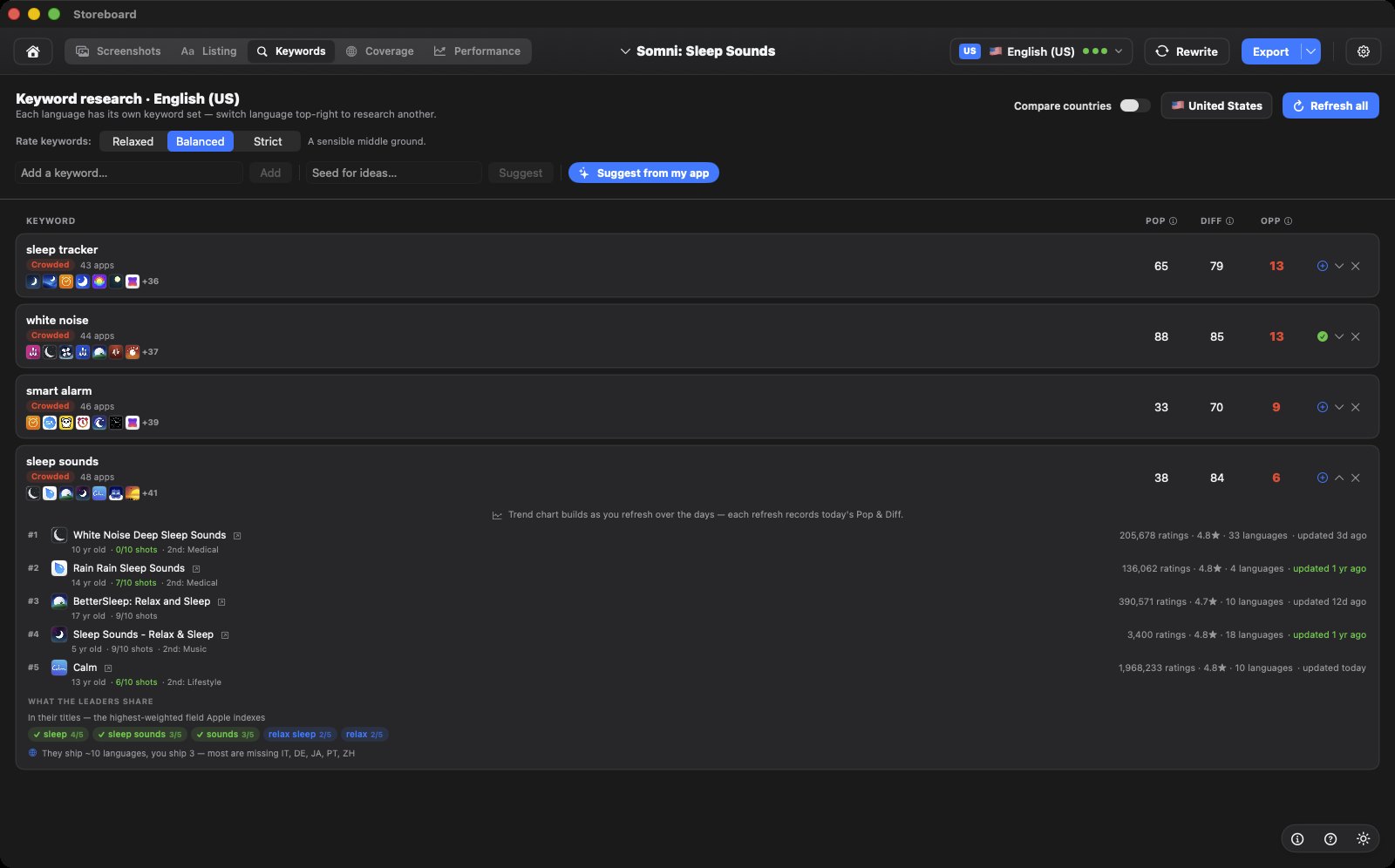Expand the smart alarm keyword details
Image resolution: width=1395 pixels, height=868 pixels.
point(1339,407)
